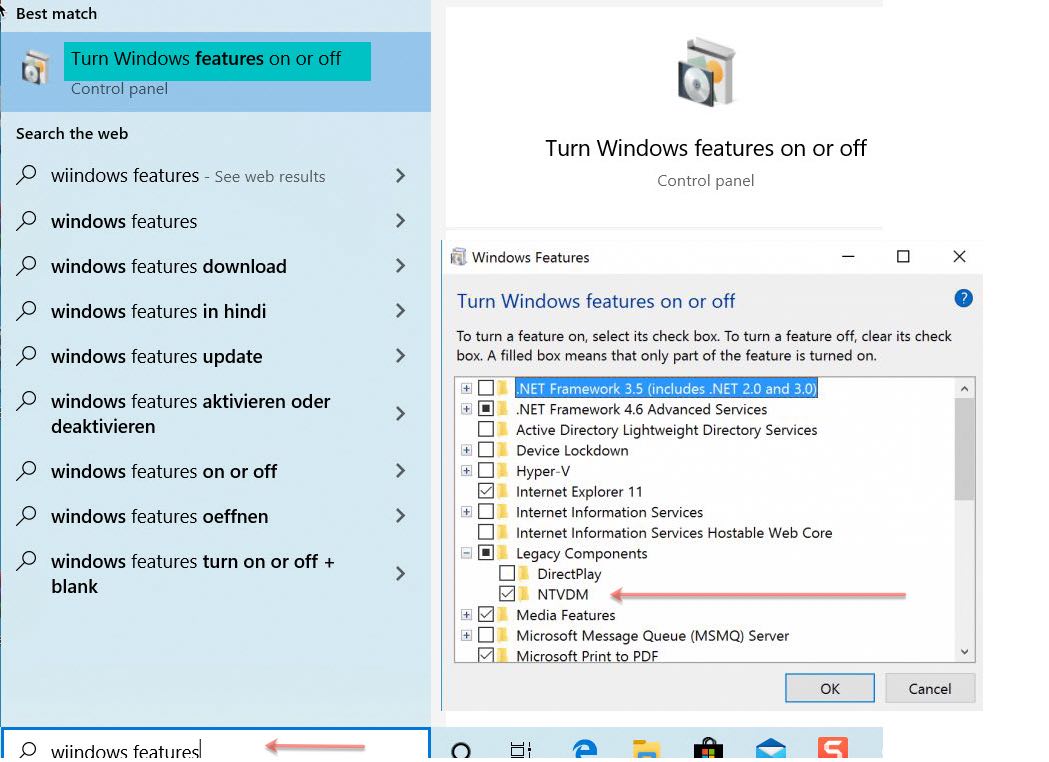Image resolution: width=1049 pixels, height=762 pixels.
Task: Select Internet Information Services Hostable Web Core row
Action: click(674, 533)
